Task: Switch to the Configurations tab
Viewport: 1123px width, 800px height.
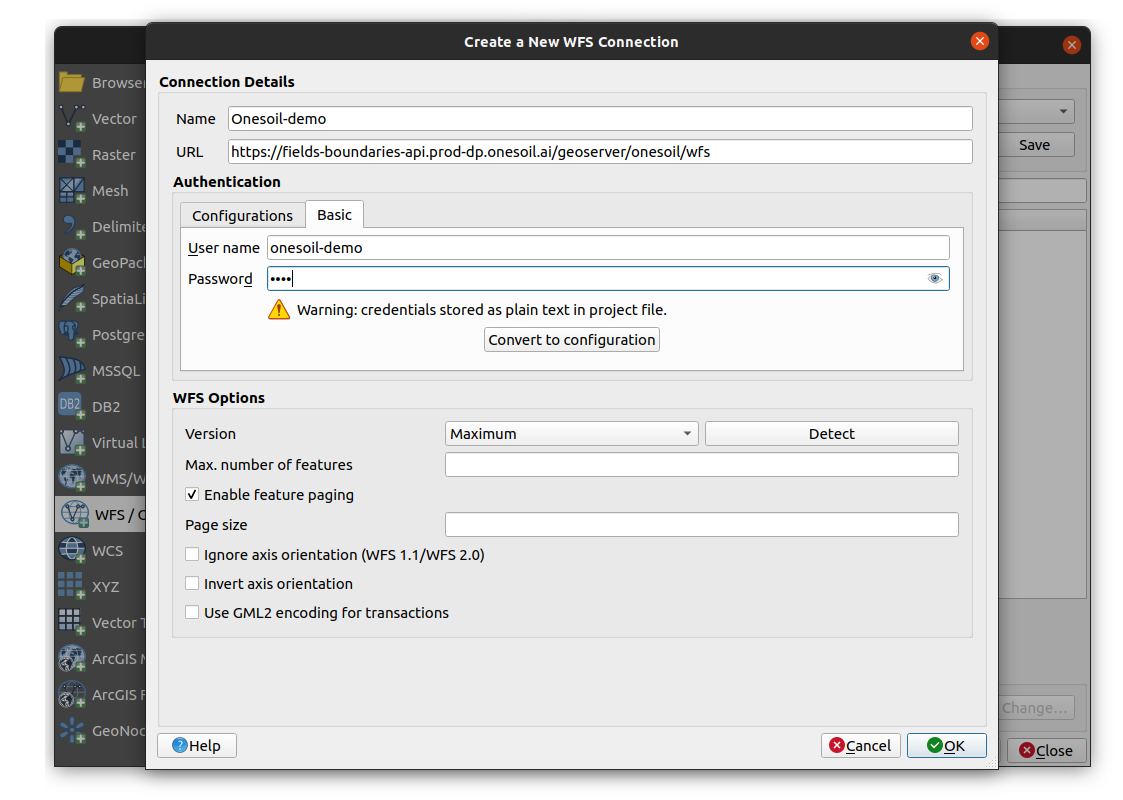Action: [242, 216]
